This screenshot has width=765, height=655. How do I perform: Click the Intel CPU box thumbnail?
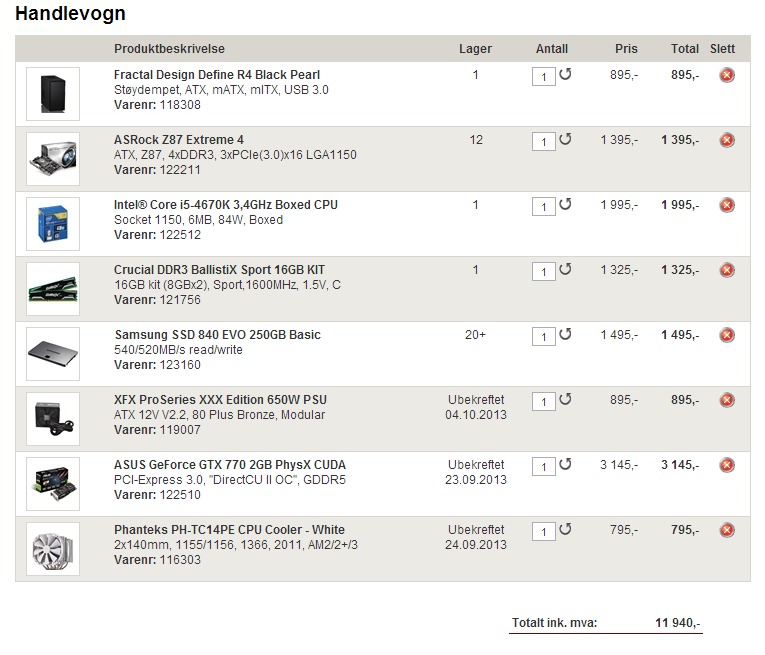click(53, 224)
